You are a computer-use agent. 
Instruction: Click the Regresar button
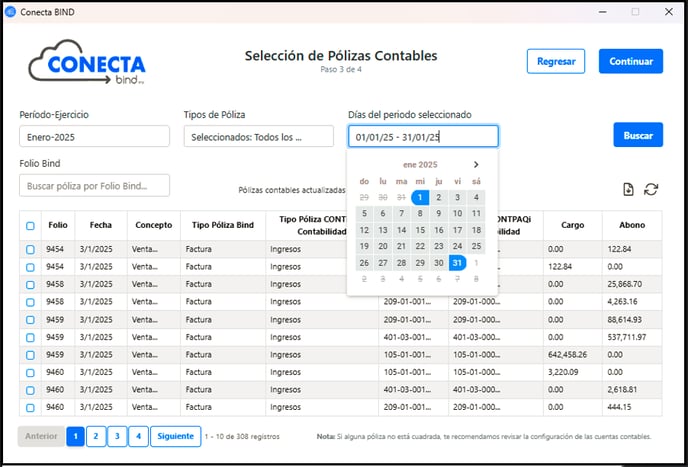(x=556, y=61)
